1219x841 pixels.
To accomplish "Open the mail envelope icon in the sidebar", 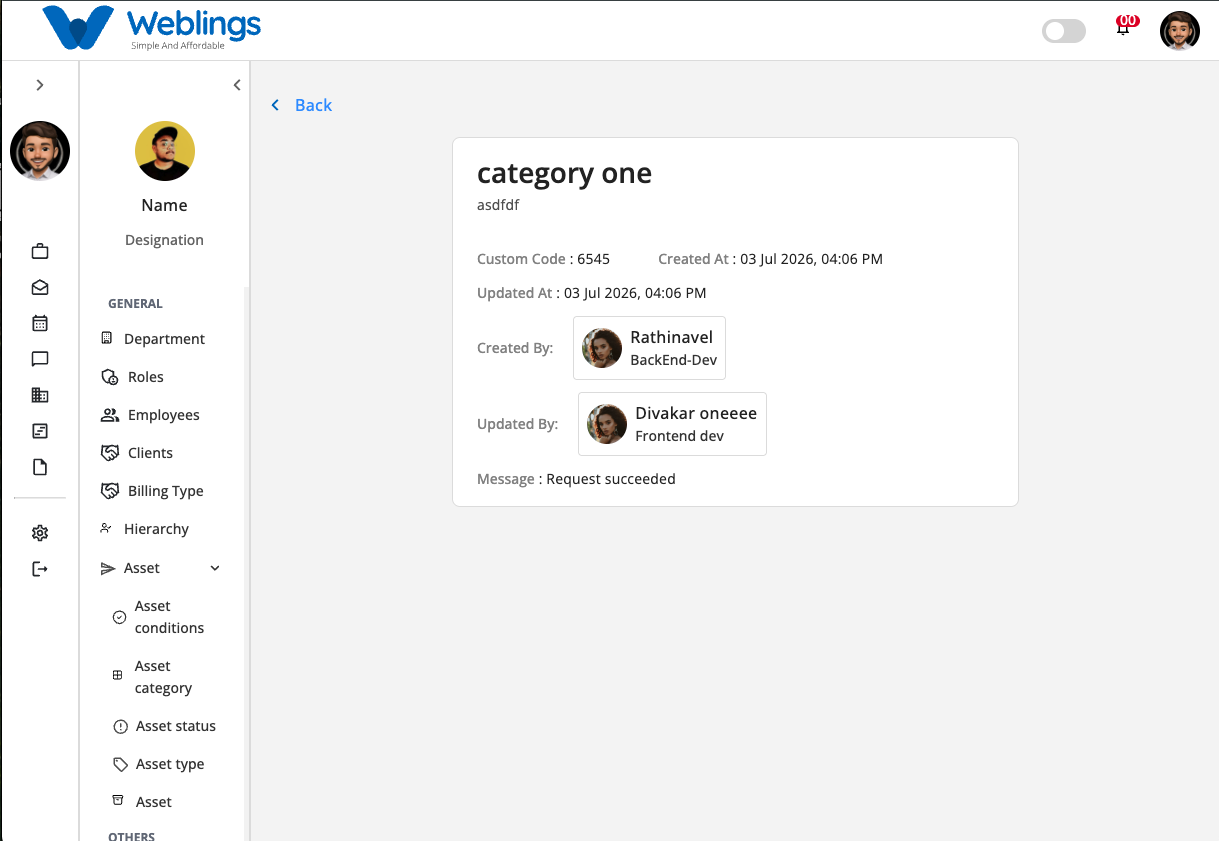I will click(x=40, y=287).
